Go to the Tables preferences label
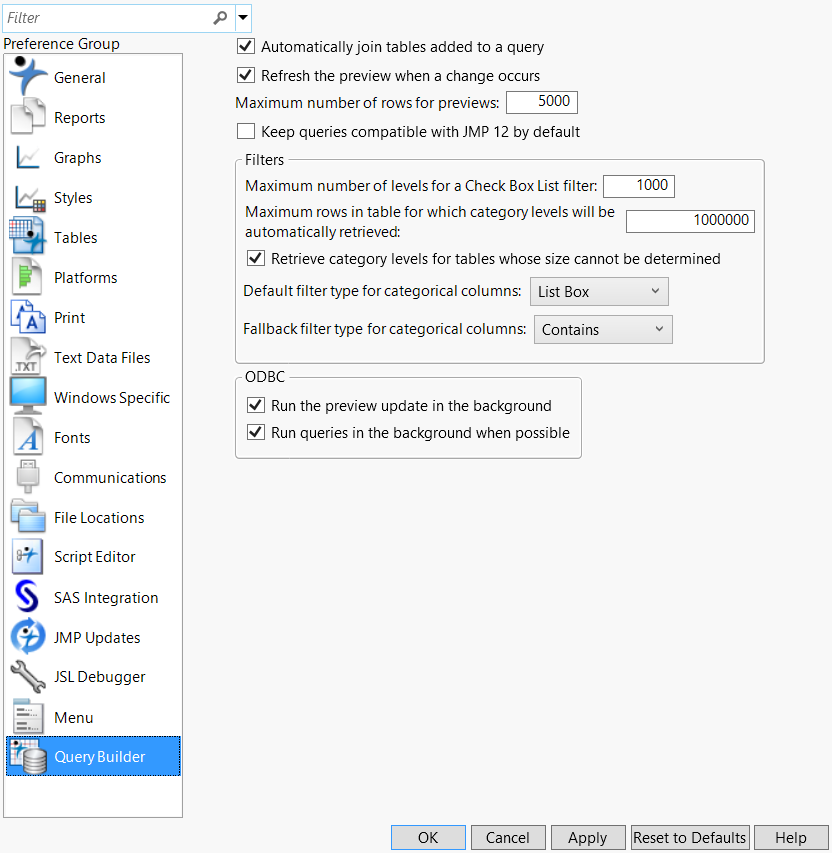The image size is (832, 853). pyautogui.click(x=76, y=238)
